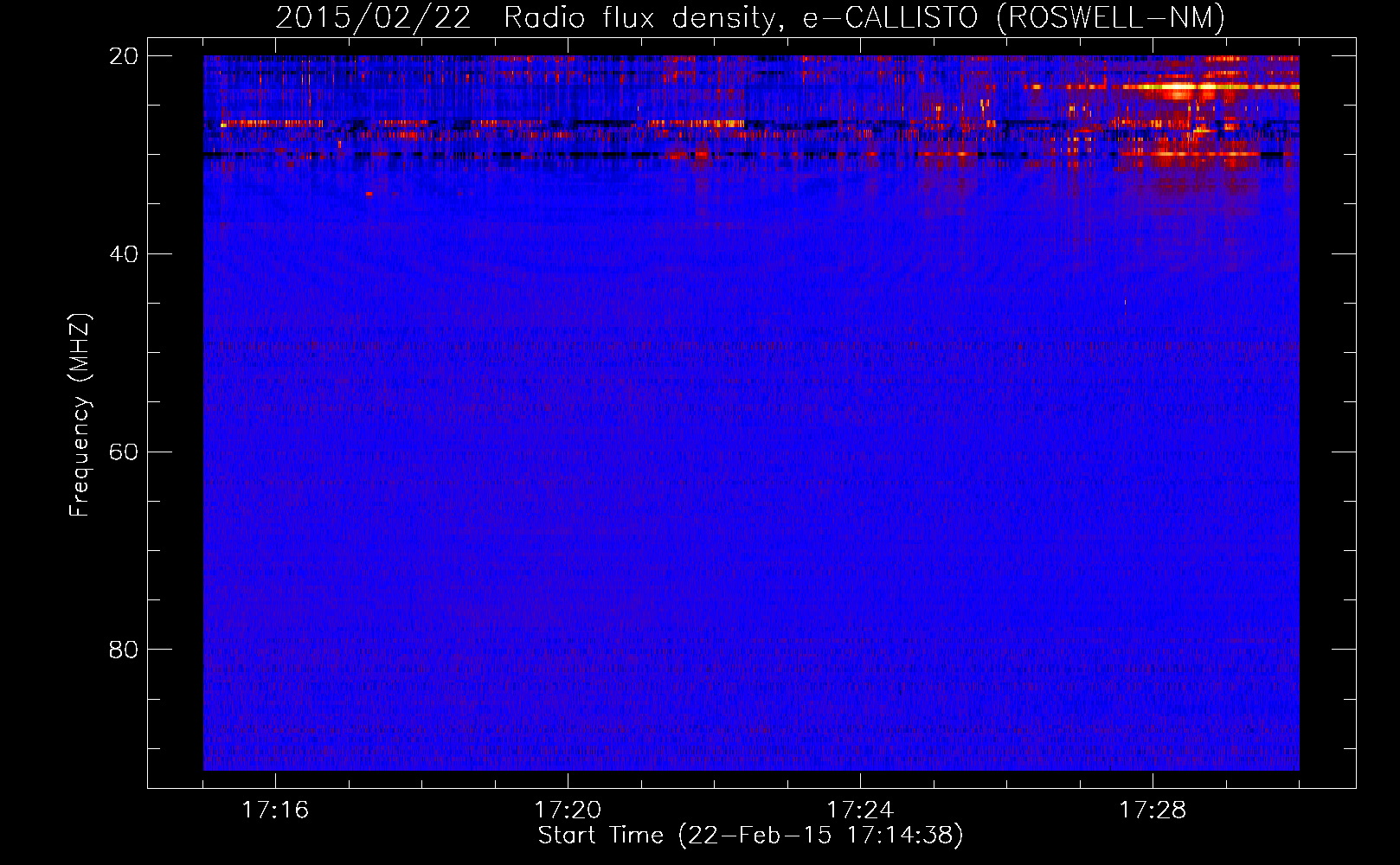The image size is (1400, 865).
Task: Click the 'Start Time (22-Feb-15 17:14:38)' label
Action: coord(750,836)
